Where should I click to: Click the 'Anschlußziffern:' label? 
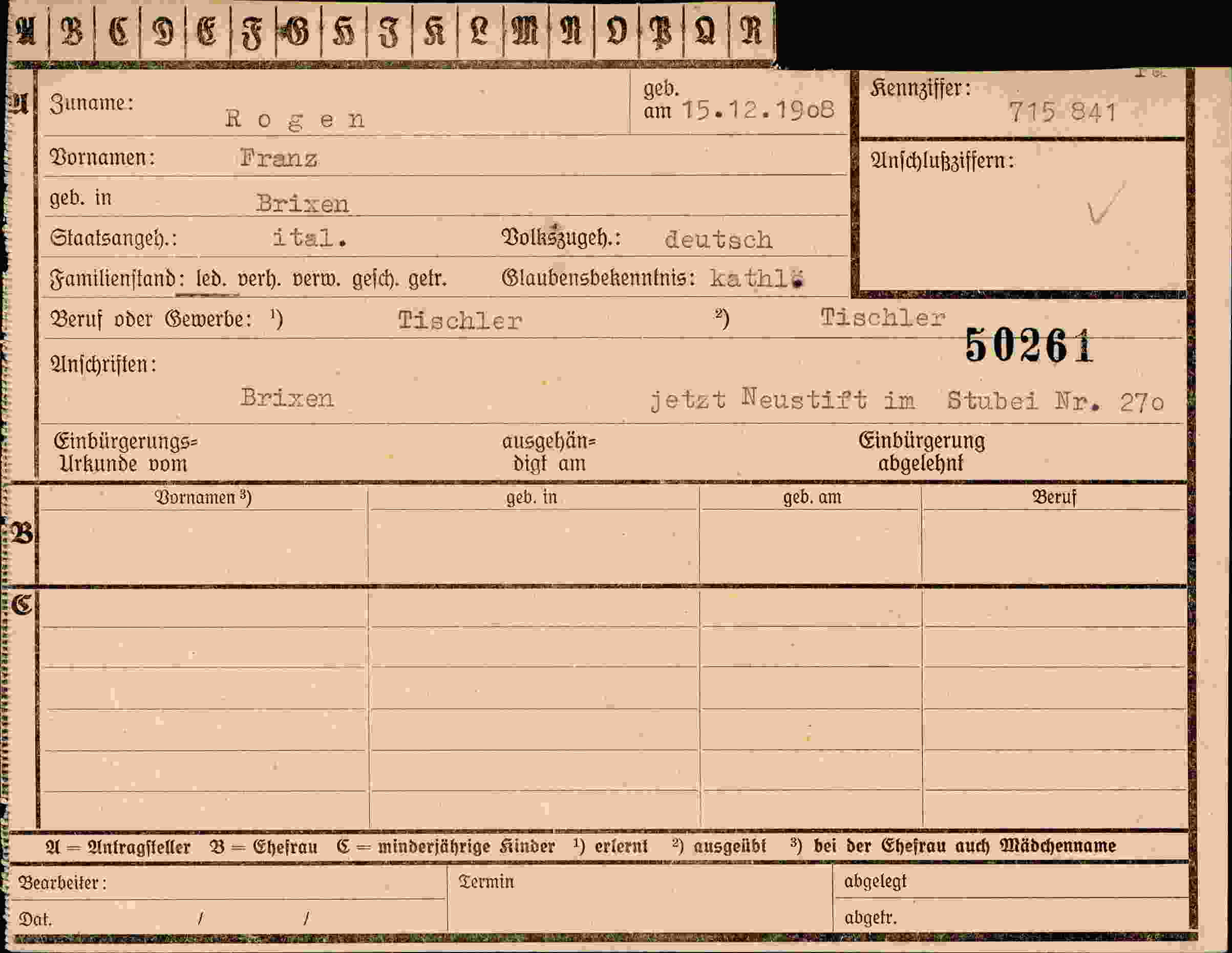[x=943, y=161]
